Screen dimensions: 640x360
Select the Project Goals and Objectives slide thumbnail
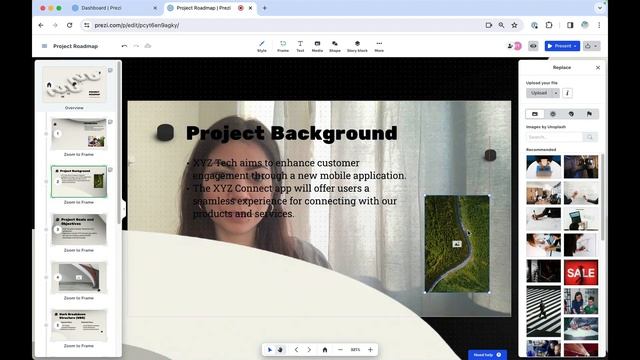[x=79, y=229]
